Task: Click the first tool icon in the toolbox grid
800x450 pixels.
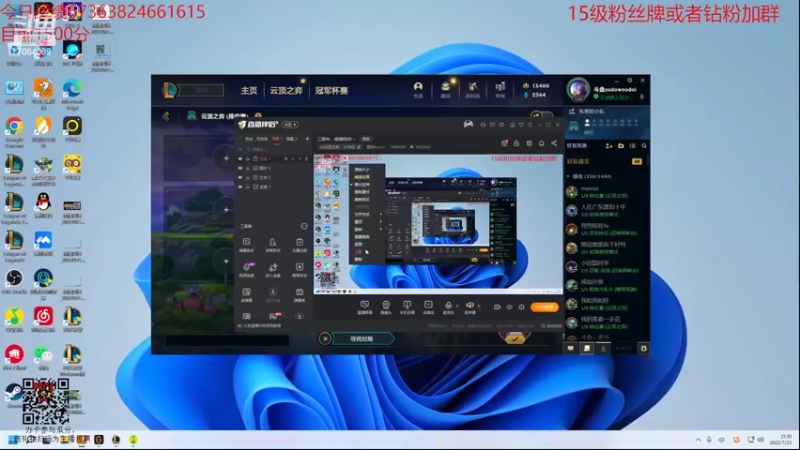Action: (x=246, y=244)
